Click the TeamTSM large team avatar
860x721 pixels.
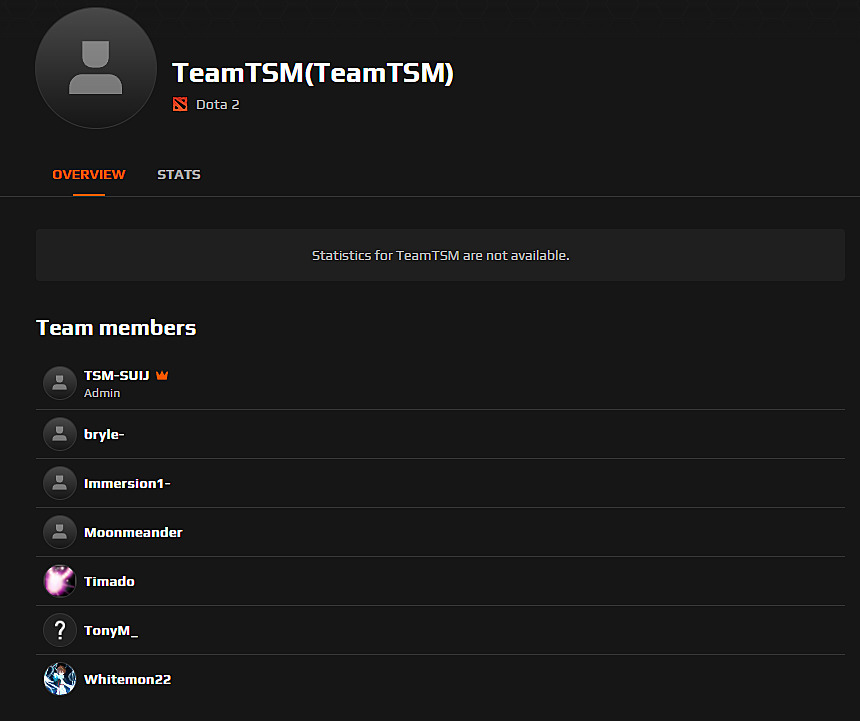point(96,68)
